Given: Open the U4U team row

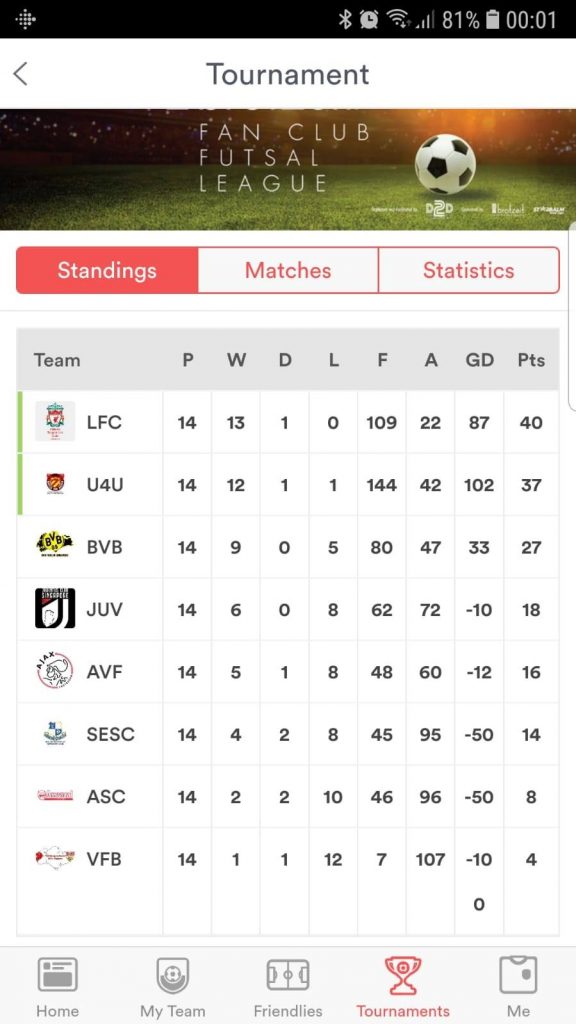Looking at the screenshot, I should point(288,485).
